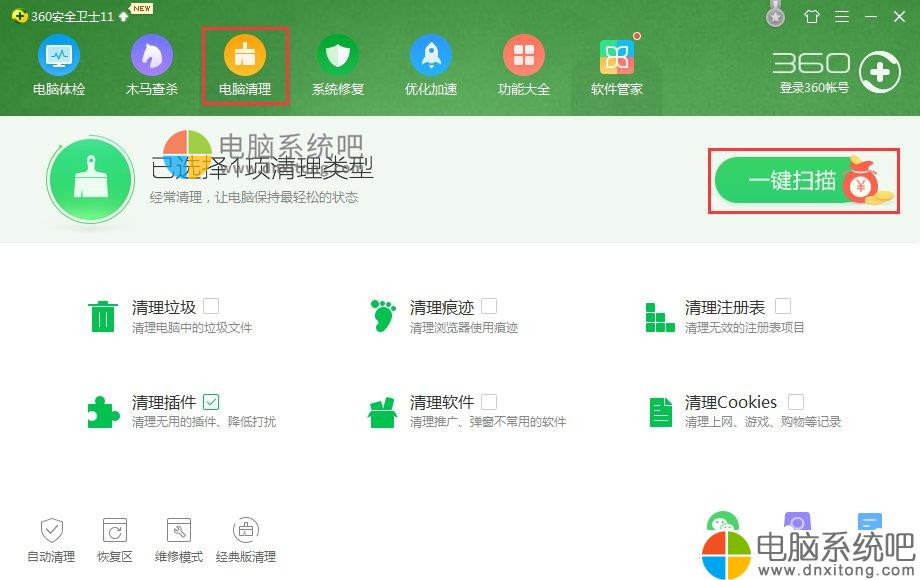Select the 木马查杀 trojan scan icon
This screenshot has height=580, width=920.
pyautogui.click(x=151, y=55)
